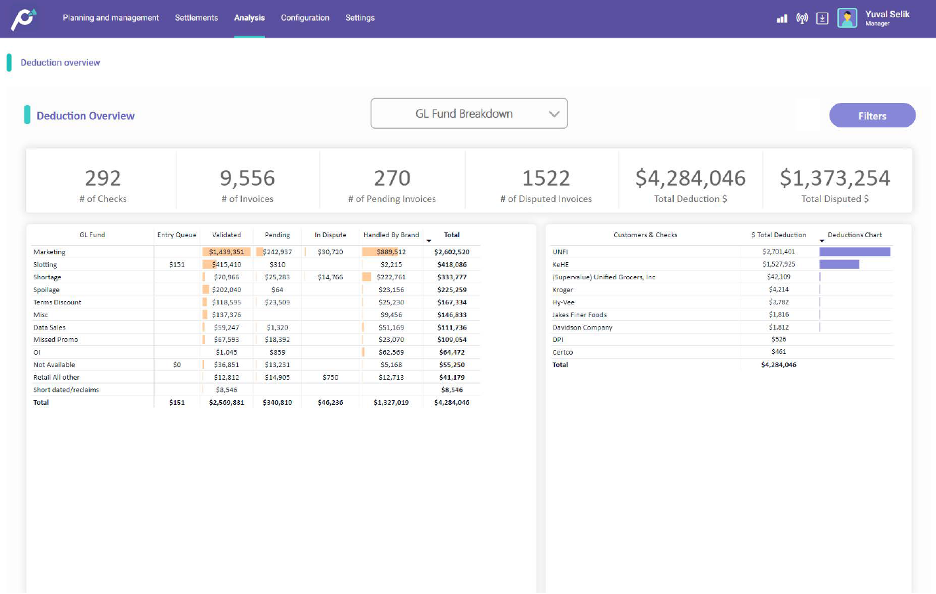The width and height of the screenshot is (936, 594).
Task: Open the bar chart icon in header
Action: point(782,19)
